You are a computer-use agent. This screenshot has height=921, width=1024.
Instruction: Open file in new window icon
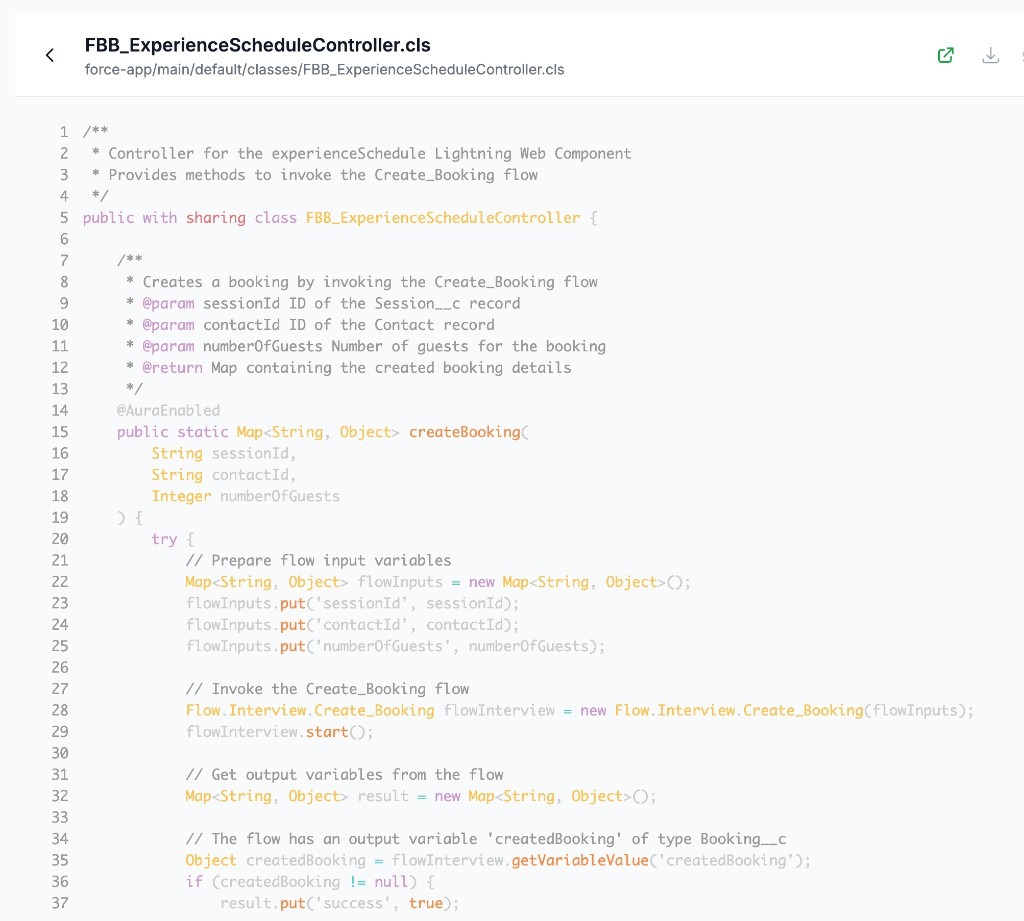tap(946, 56)
